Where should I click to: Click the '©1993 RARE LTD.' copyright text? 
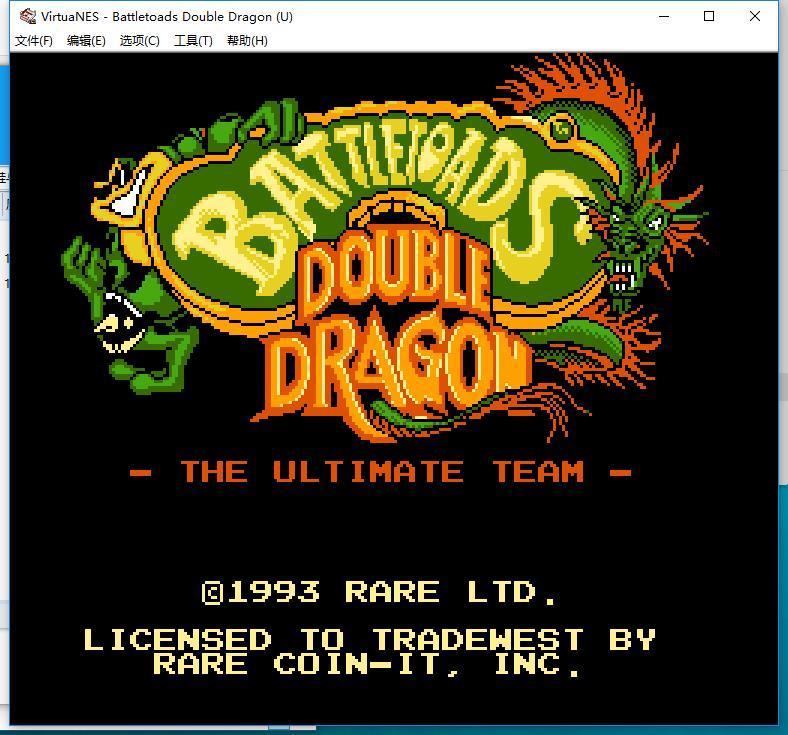(x=380, y=592)
